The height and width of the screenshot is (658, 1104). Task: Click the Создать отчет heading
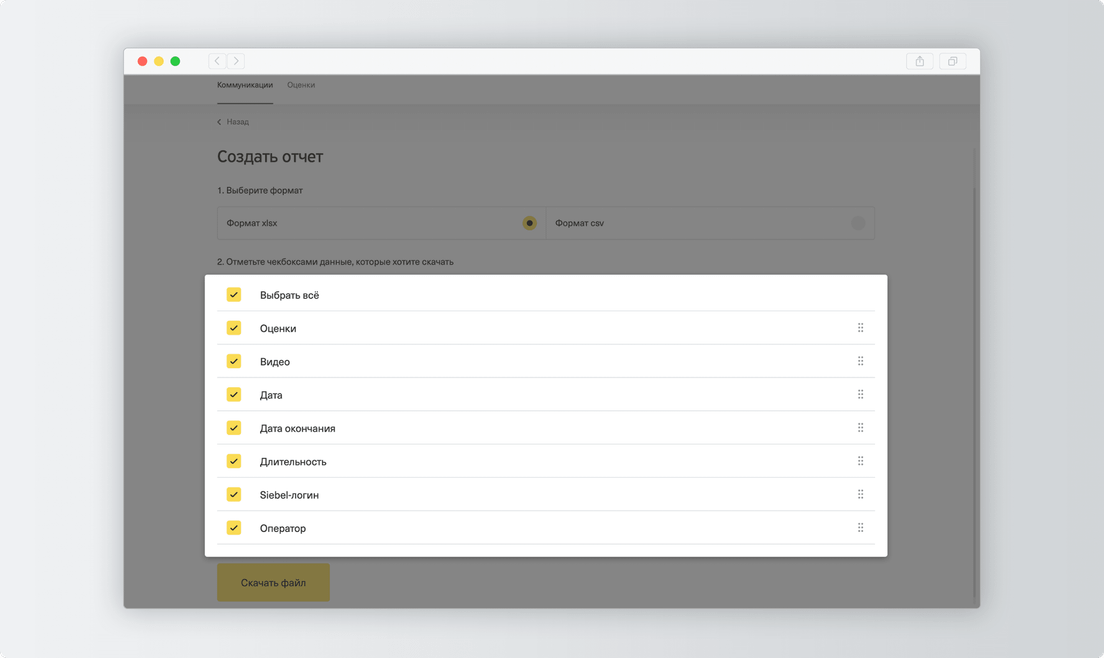click(x=270, y=157)
